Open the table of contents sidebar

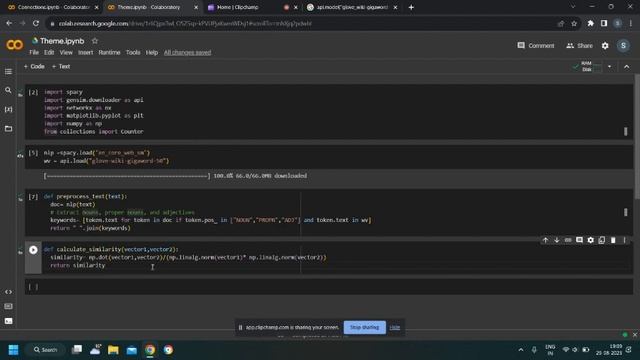click(8, 71)
